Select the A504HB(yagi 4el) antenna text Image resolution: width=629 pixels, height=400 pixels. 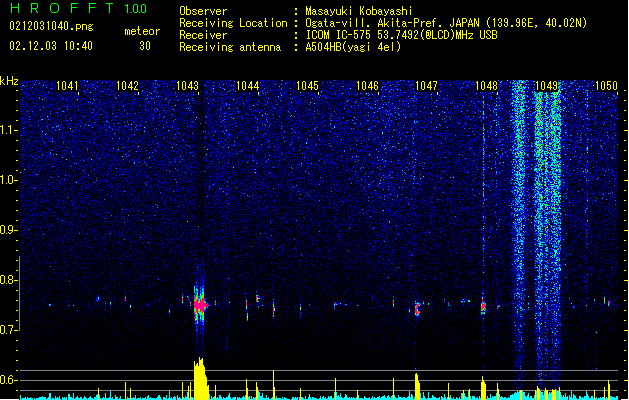click(353, 47)
